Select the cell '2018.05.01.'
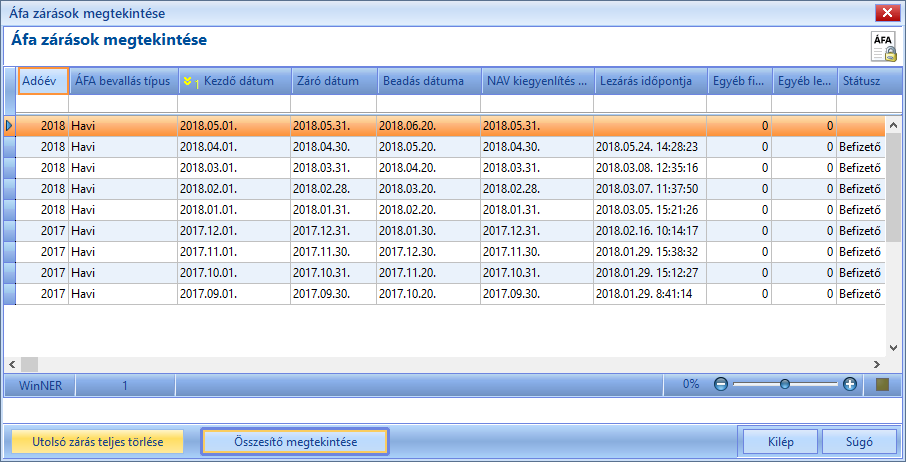 tap(234, 126)
